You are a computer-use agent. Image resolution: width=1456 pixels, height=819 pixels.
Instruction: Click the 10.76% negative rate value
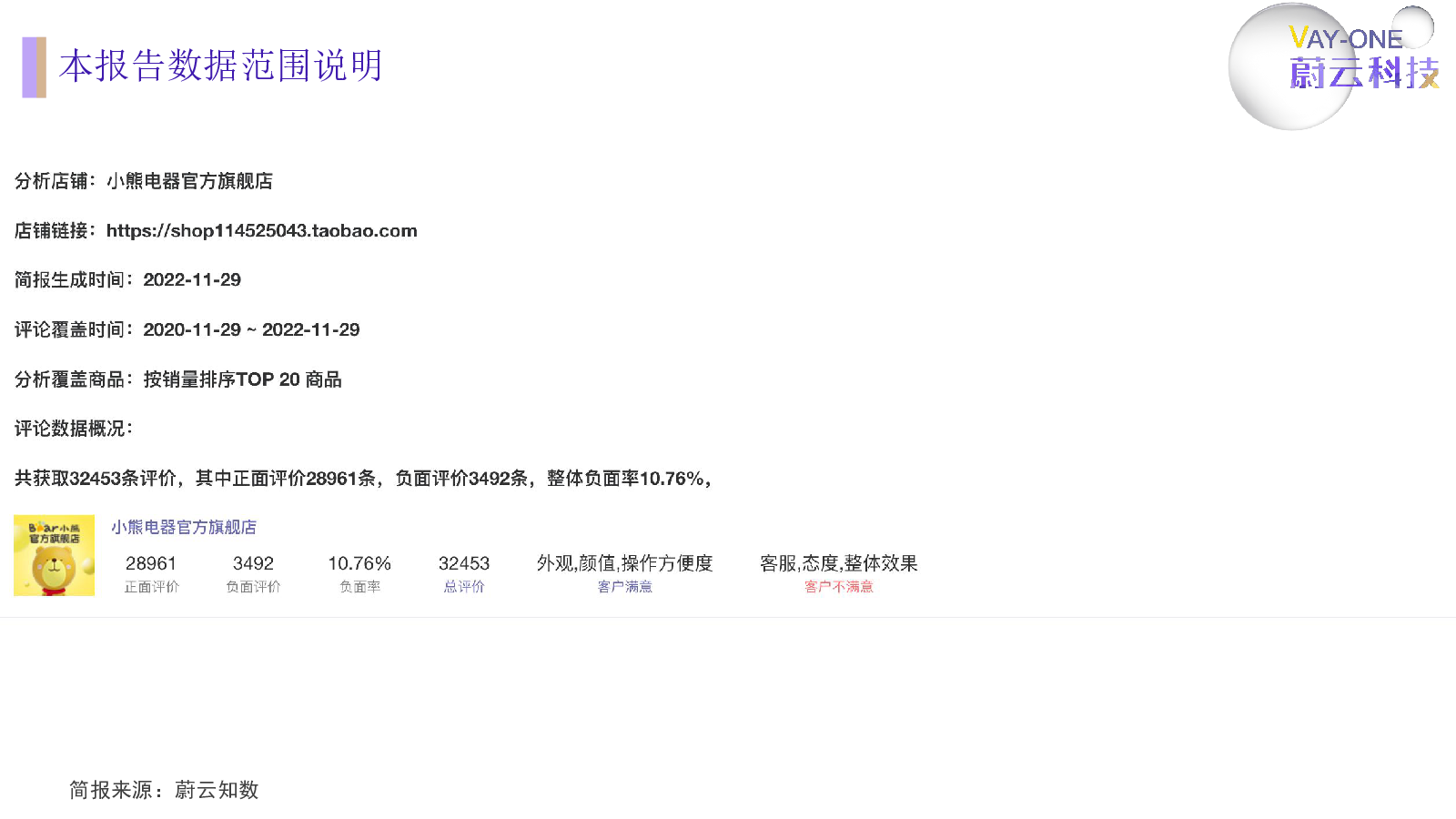pos(360,564)
